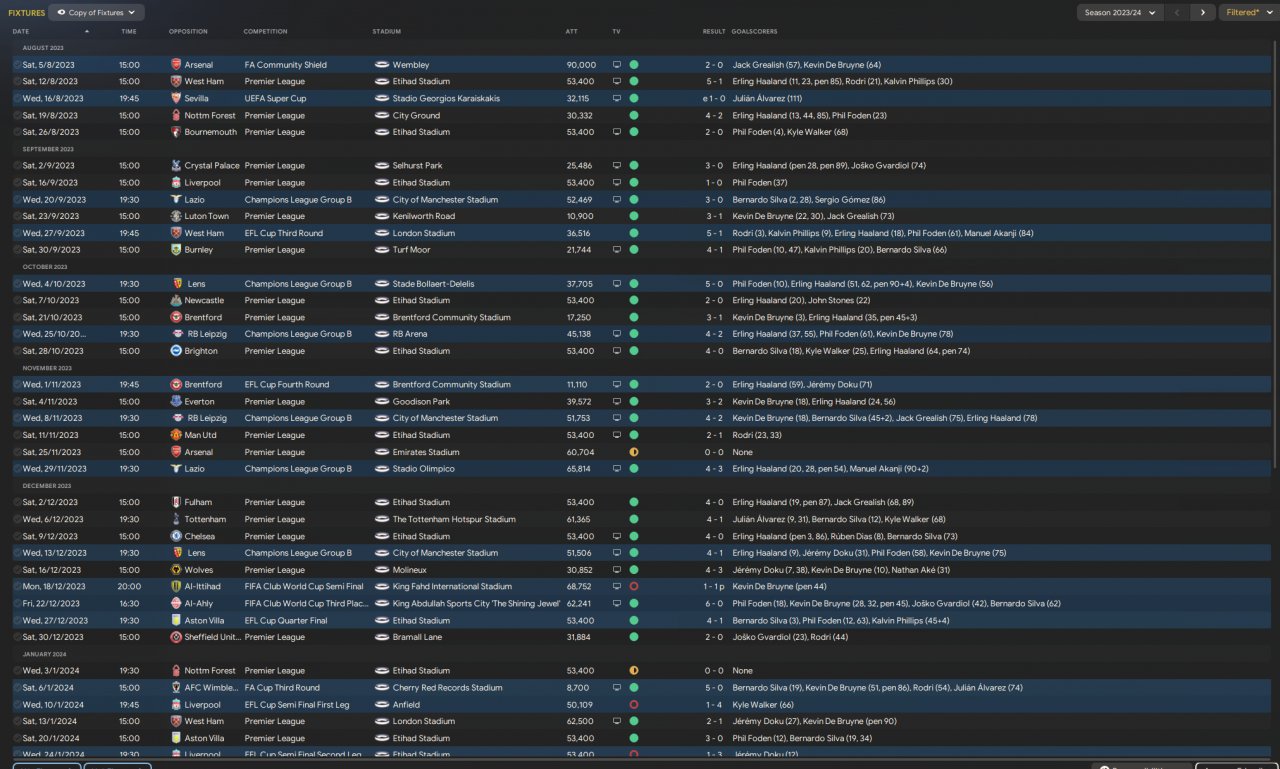This screenshot has height=769, width=1280.
Task: Click the stadium icon beside Turf Moor
Action: point(382,250)
